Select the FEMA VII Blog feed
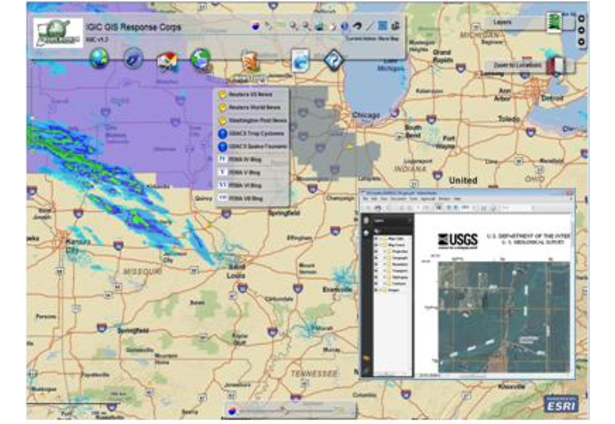Viewport: 615px width, 424px height. point(252,198)
